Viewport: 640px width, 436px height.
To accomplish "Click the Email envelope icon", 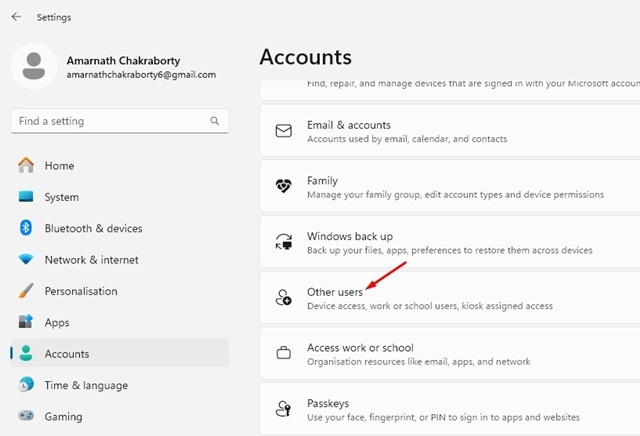I will (x=284, y=131).
